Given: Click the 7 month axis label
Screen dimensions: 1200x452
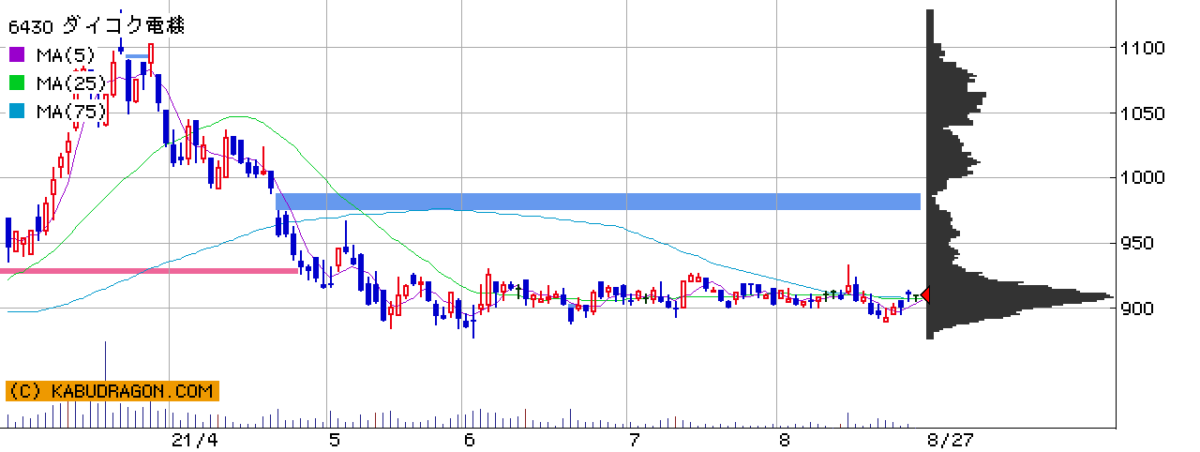Looking at the screenshot, I should tap(634, 439).
